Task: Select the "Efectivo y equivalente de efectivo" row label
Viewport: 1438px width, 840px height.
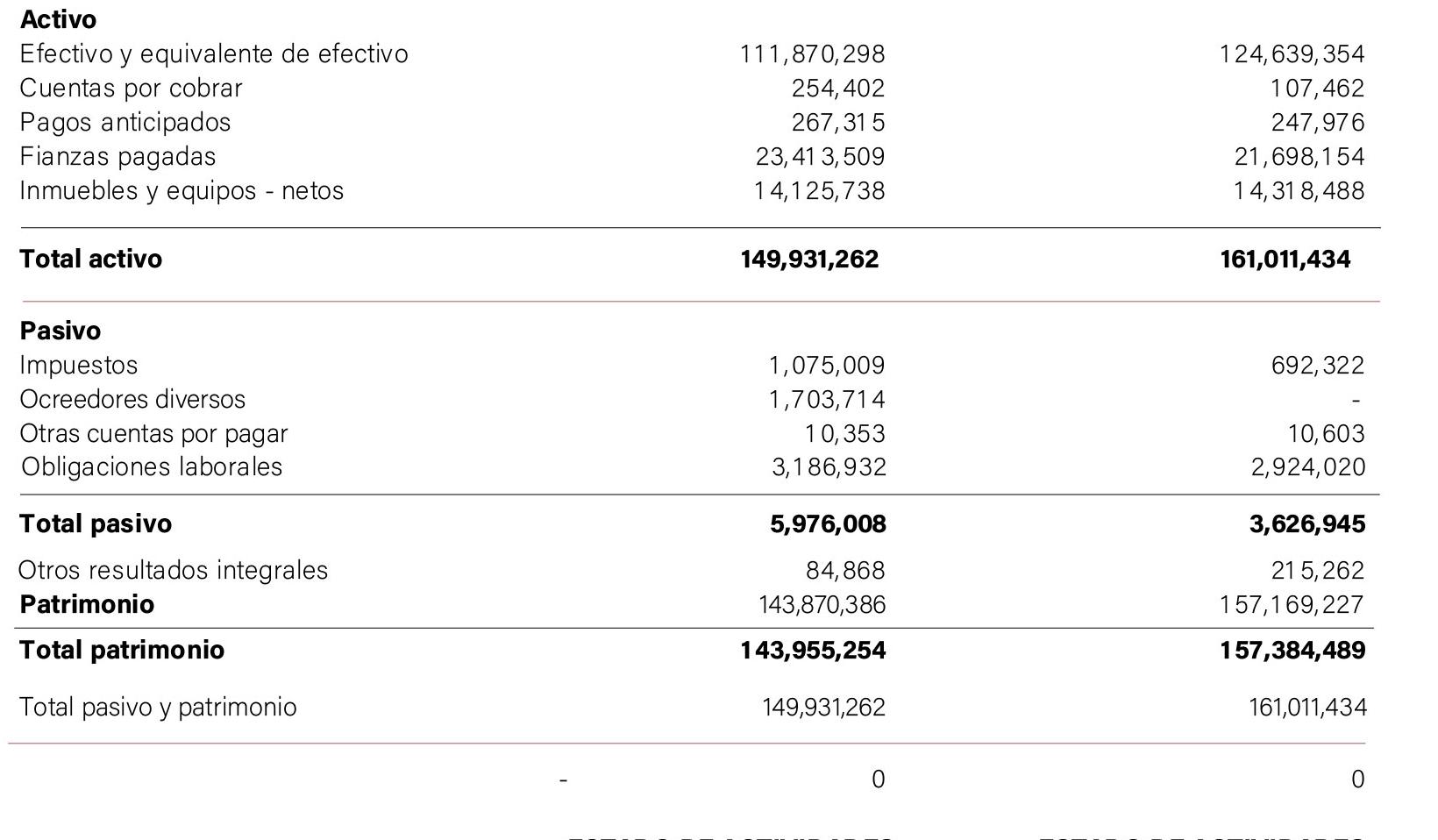Action: point(213,54)
